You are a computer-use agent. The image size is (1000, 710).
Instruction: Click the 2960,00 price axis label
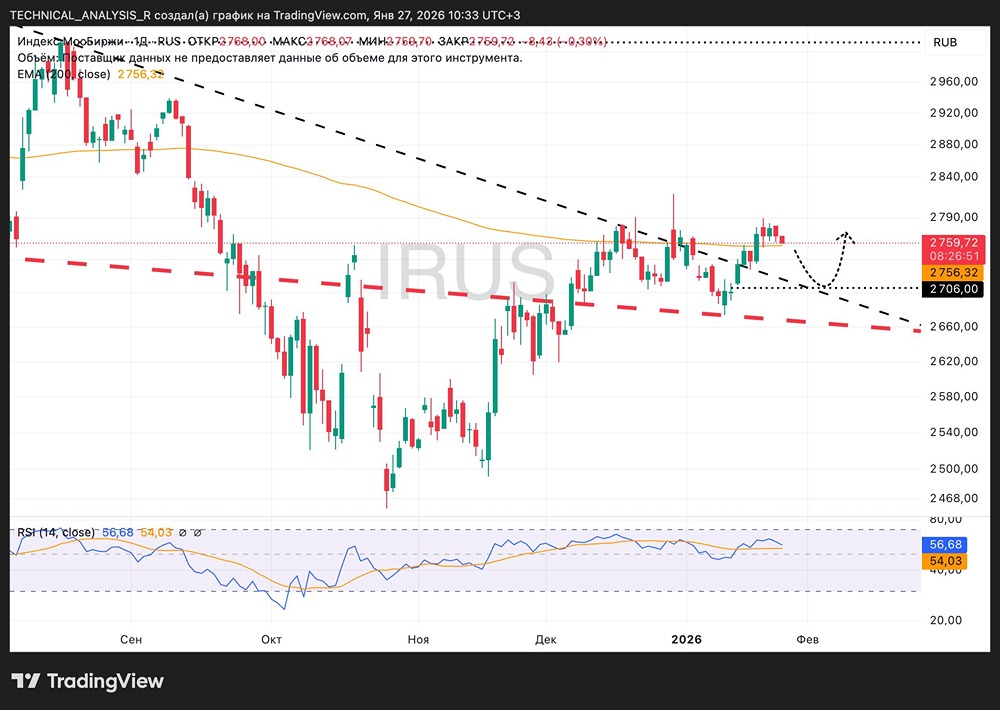954,81
